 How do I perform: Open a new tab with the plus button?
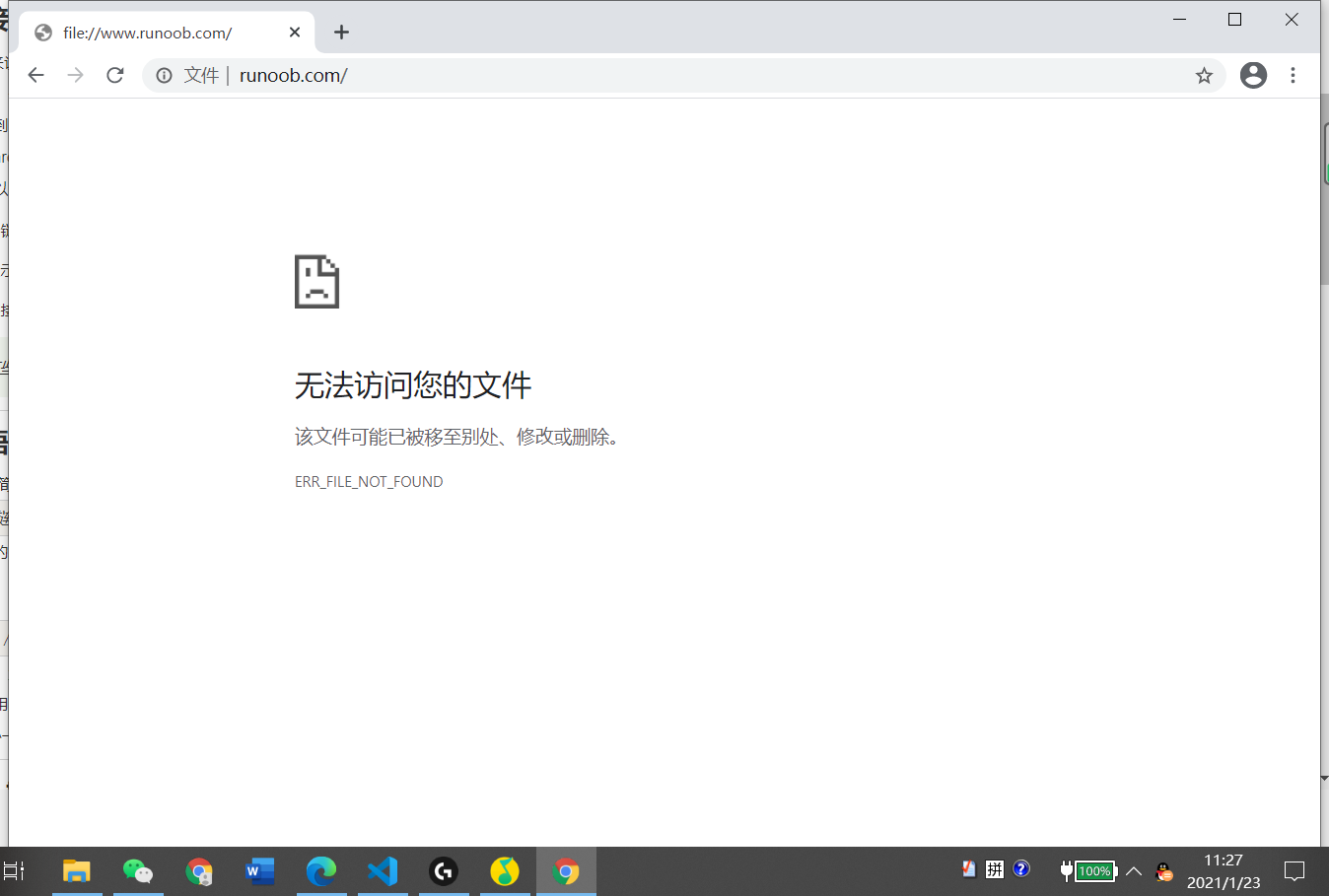pos(341,33)
